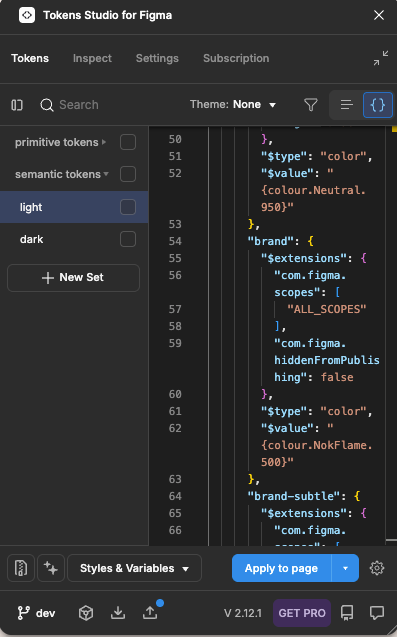Screen dimensions: 397x637
Task: Click the Apply to page button
Action: [x=282, y=568]
